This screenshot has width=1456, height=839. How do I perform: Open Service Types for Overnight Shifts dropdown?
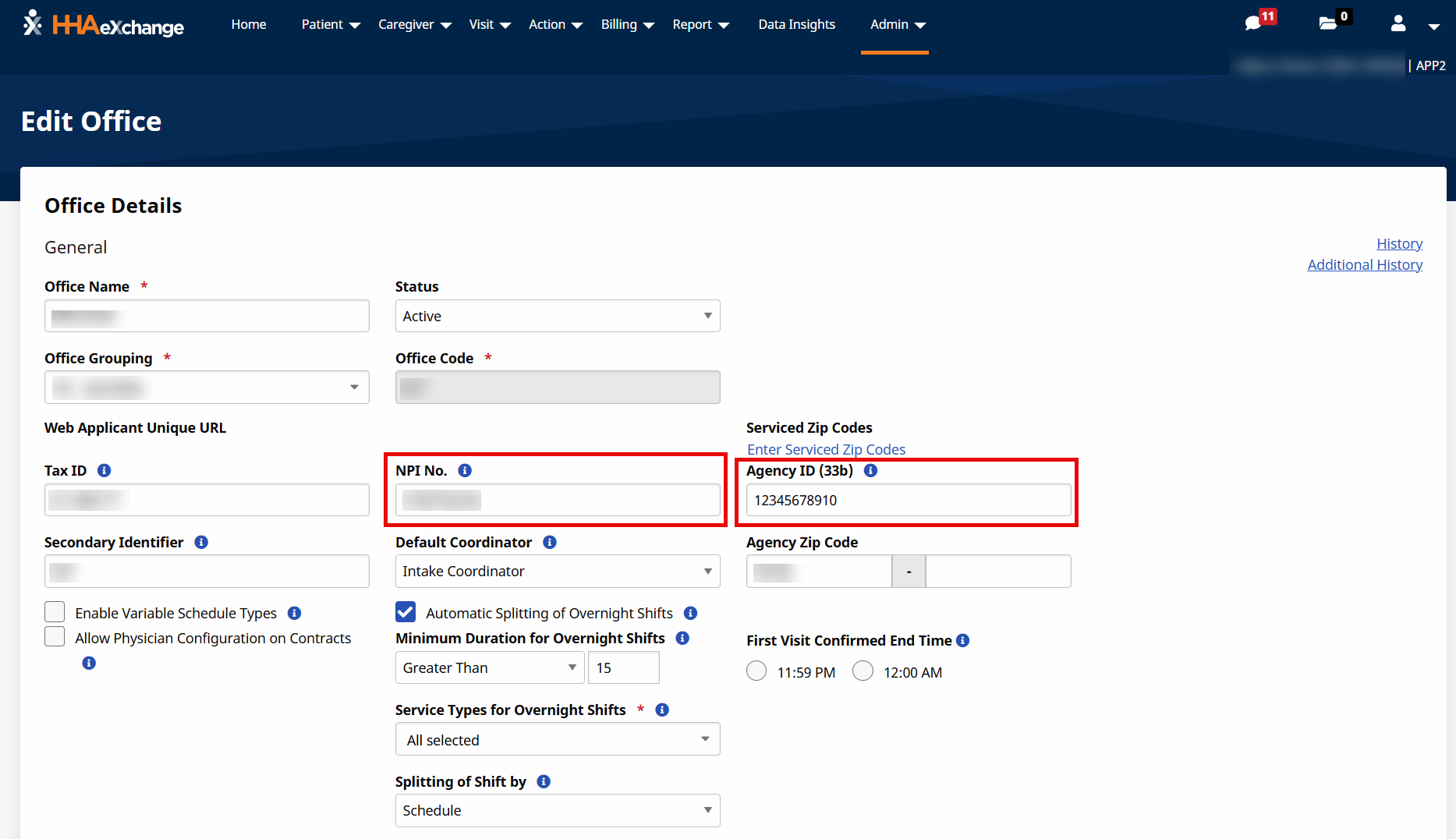(557, 740)
